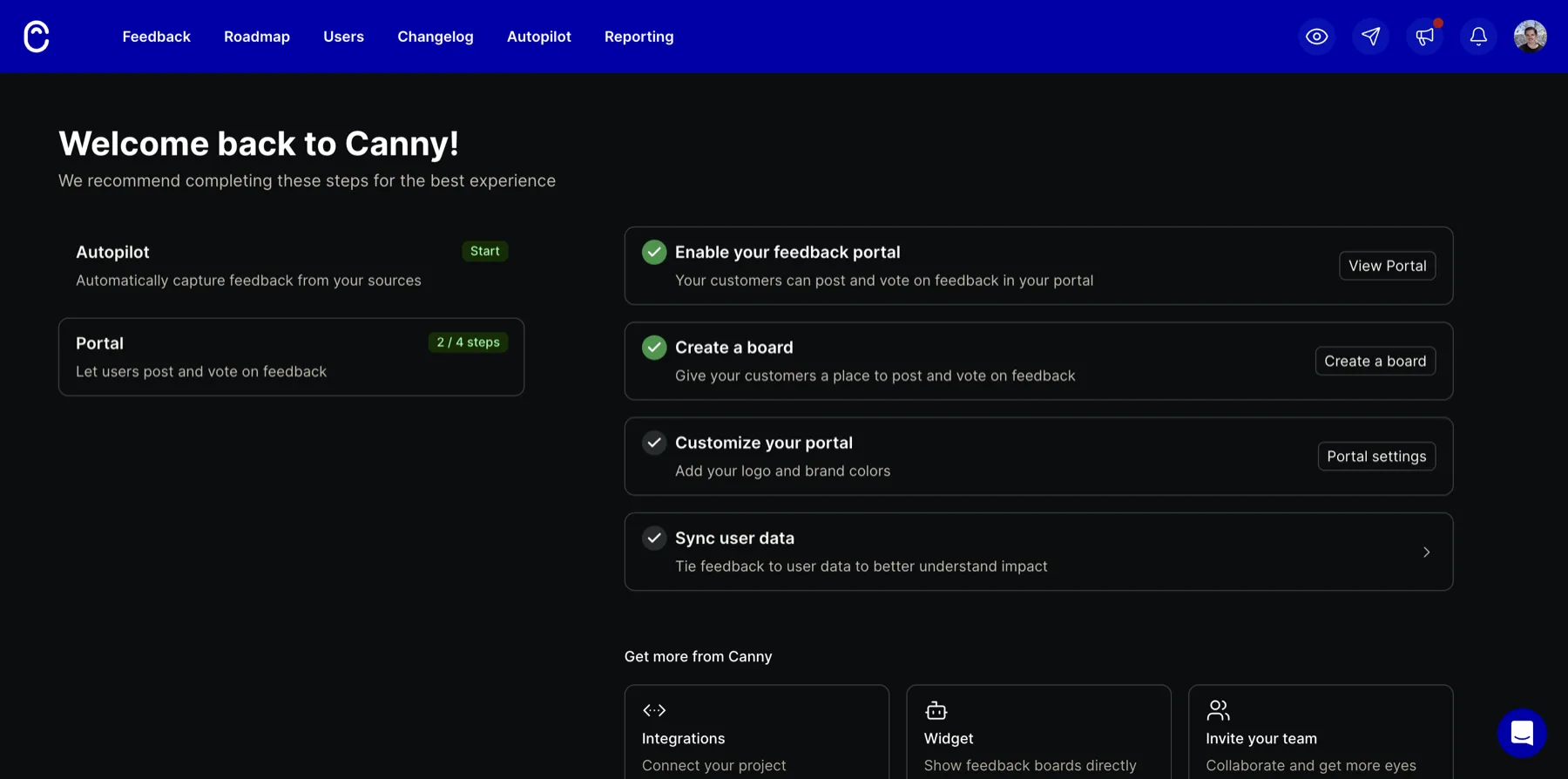Click the Start badge on Autopilot

[484, 251]
